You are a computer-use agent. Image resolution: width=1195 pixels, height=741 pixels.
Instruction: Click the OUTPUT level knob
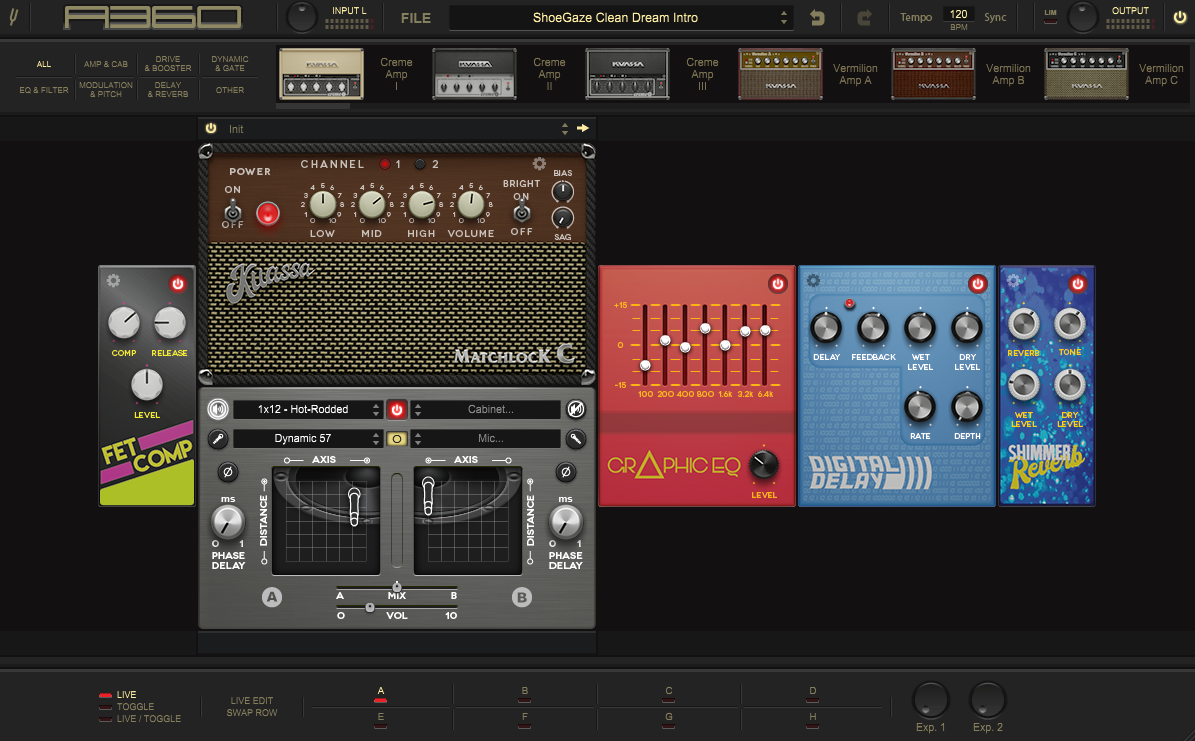1082,17
